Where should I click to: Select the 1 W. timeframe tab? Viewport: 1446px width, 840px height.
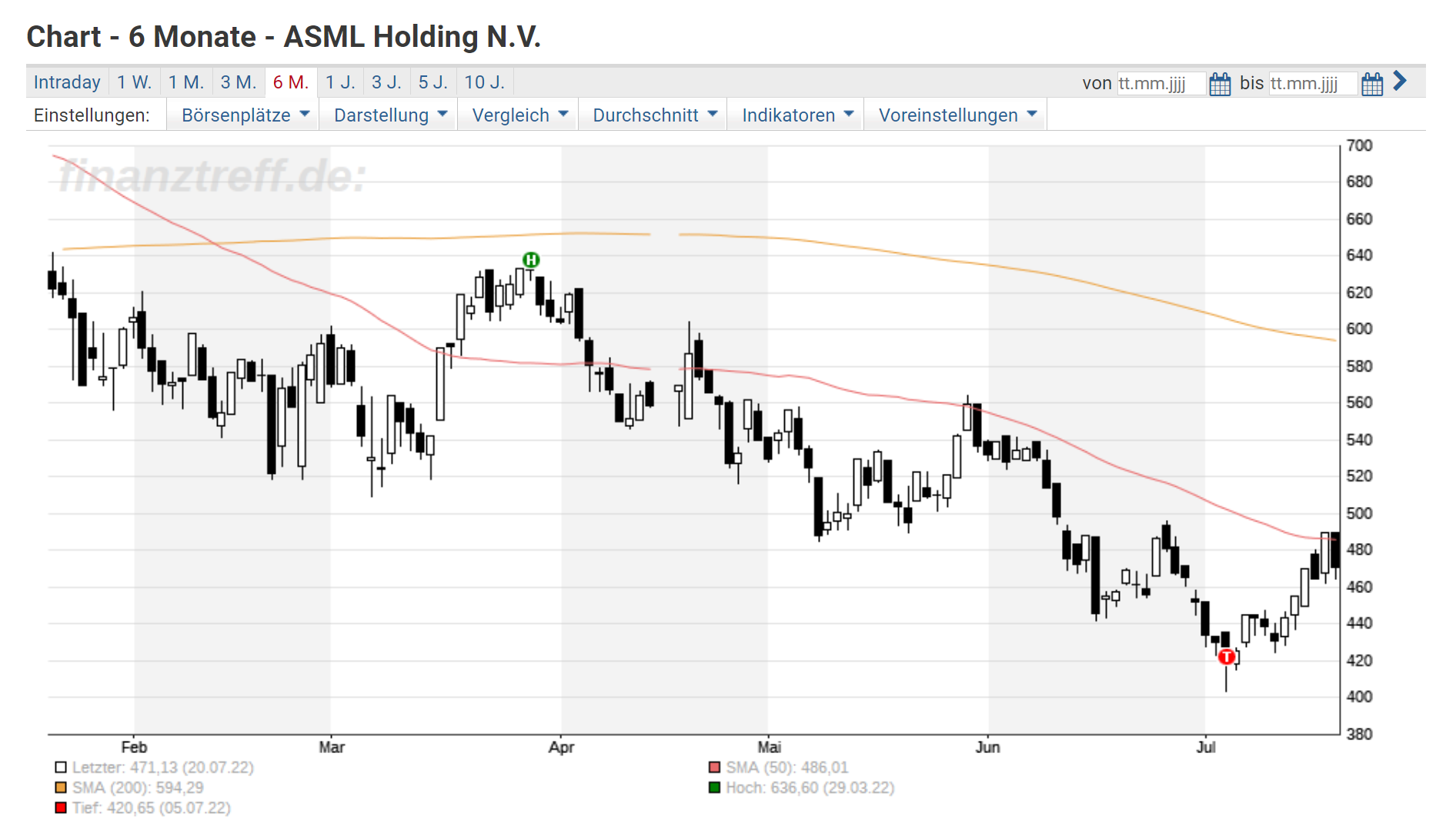tap(134, 82)
